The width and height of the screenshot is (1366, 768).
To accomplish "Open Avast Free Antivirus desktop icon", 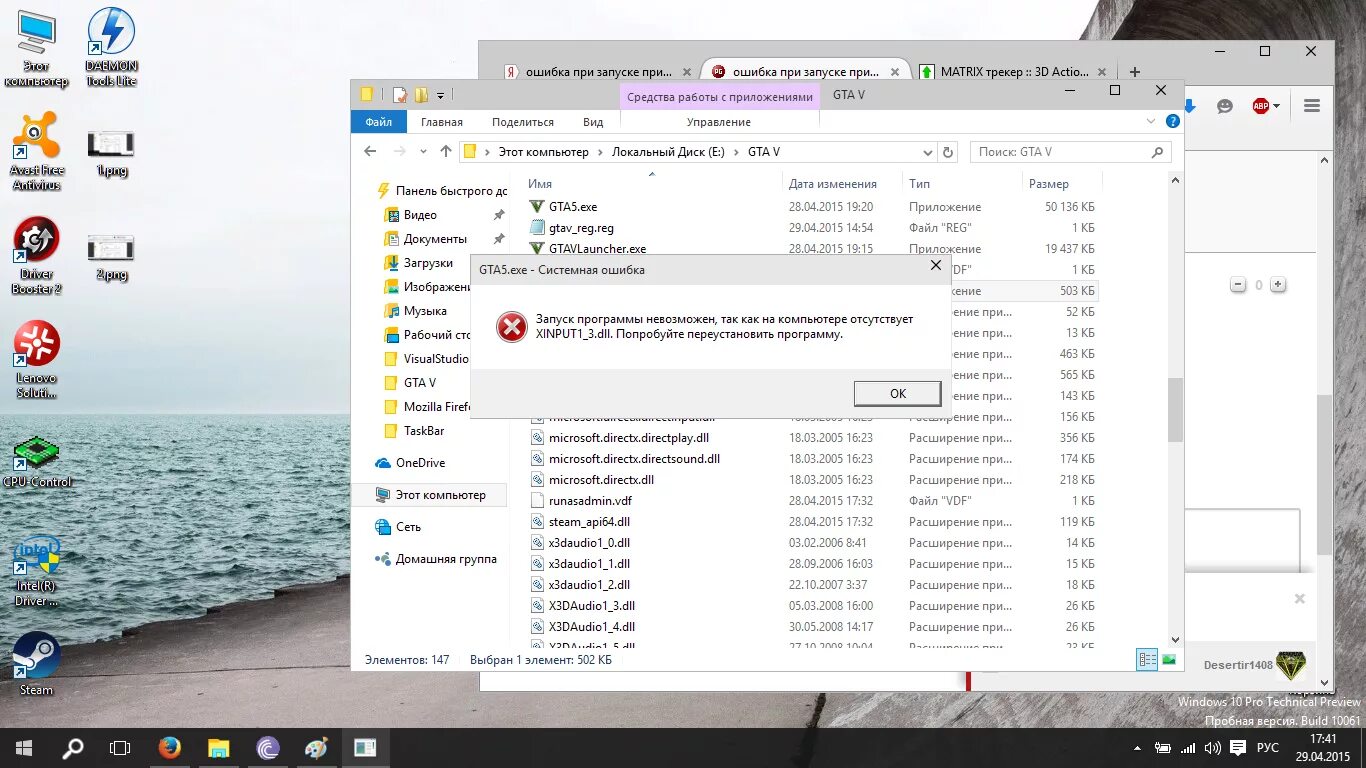I will click(x=37, y=151).
